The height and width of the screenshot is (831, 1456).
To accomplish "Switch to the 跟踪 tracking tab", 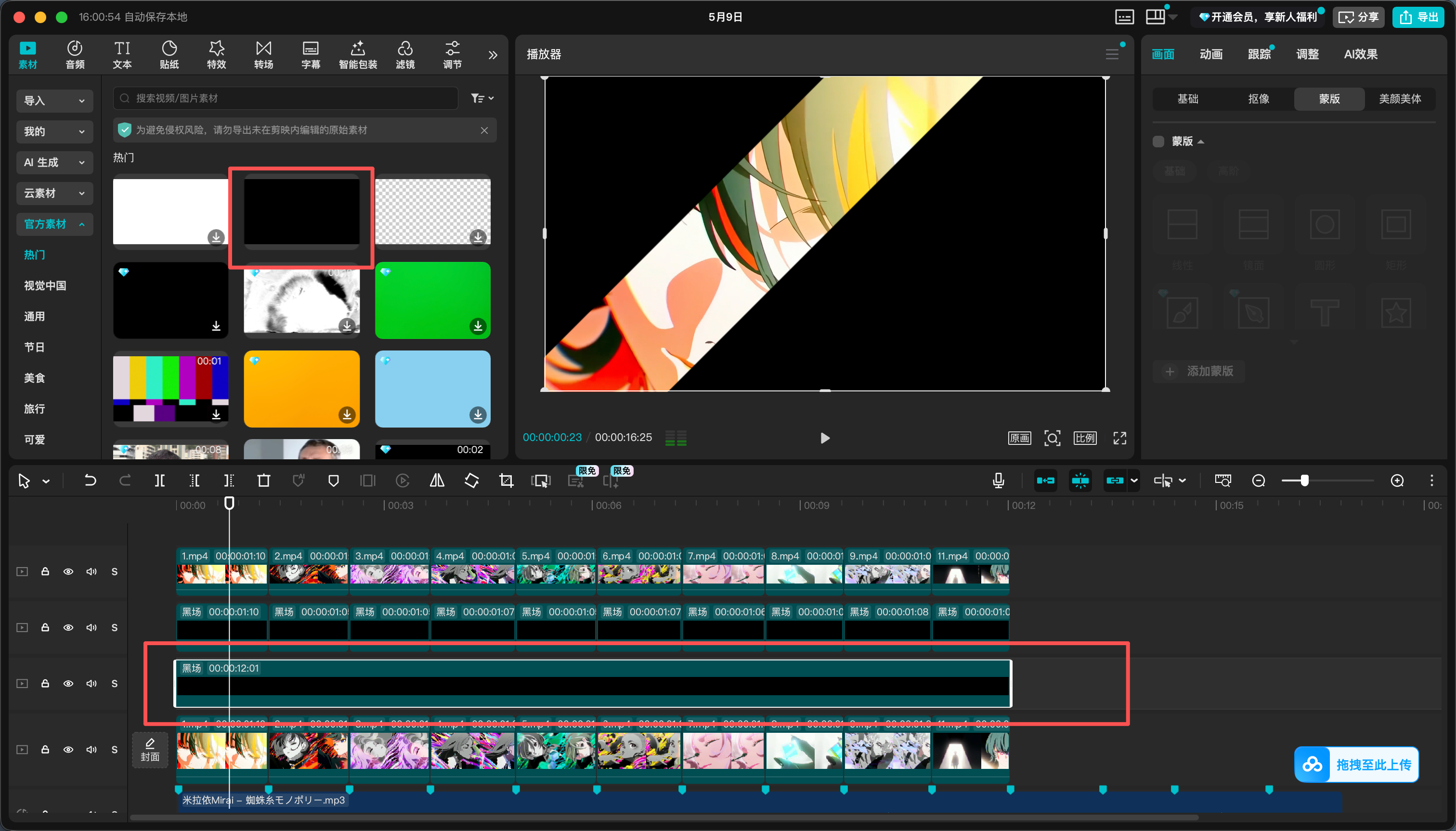I will coord(1259,54).
